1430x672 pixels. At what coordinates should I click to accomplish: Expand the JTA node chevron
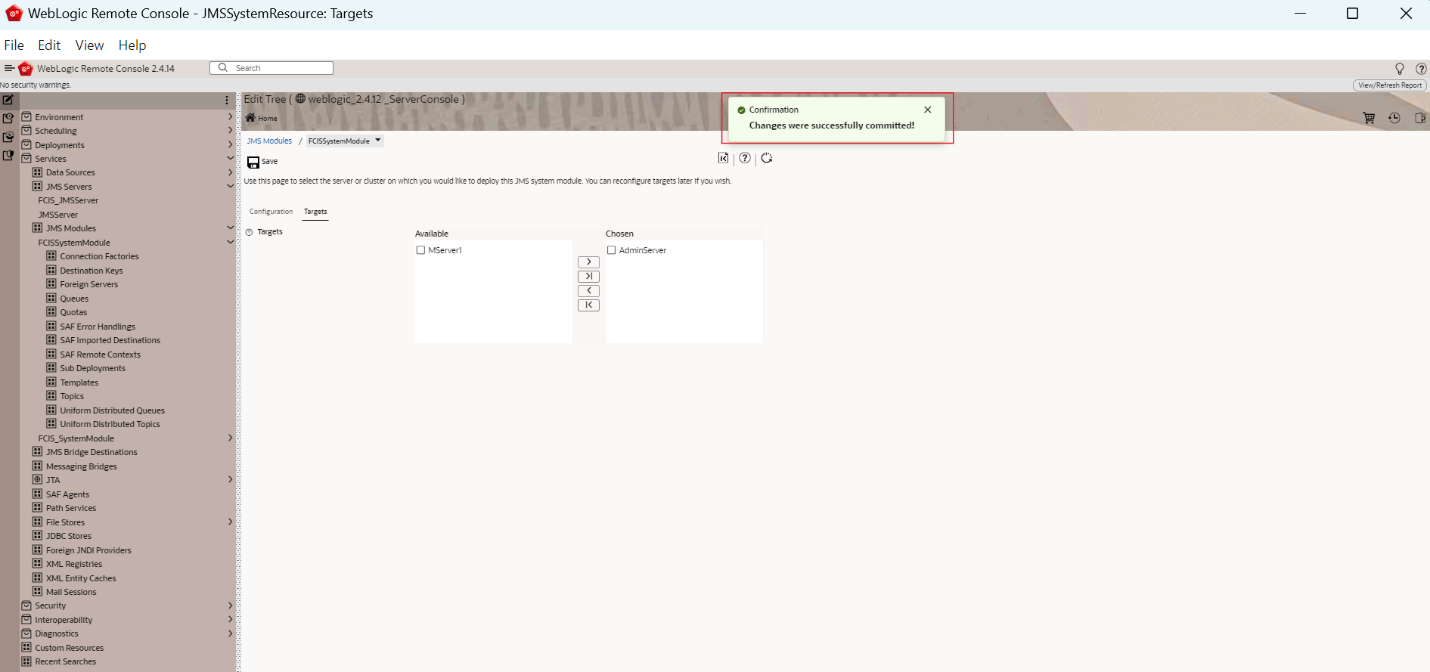230,480
